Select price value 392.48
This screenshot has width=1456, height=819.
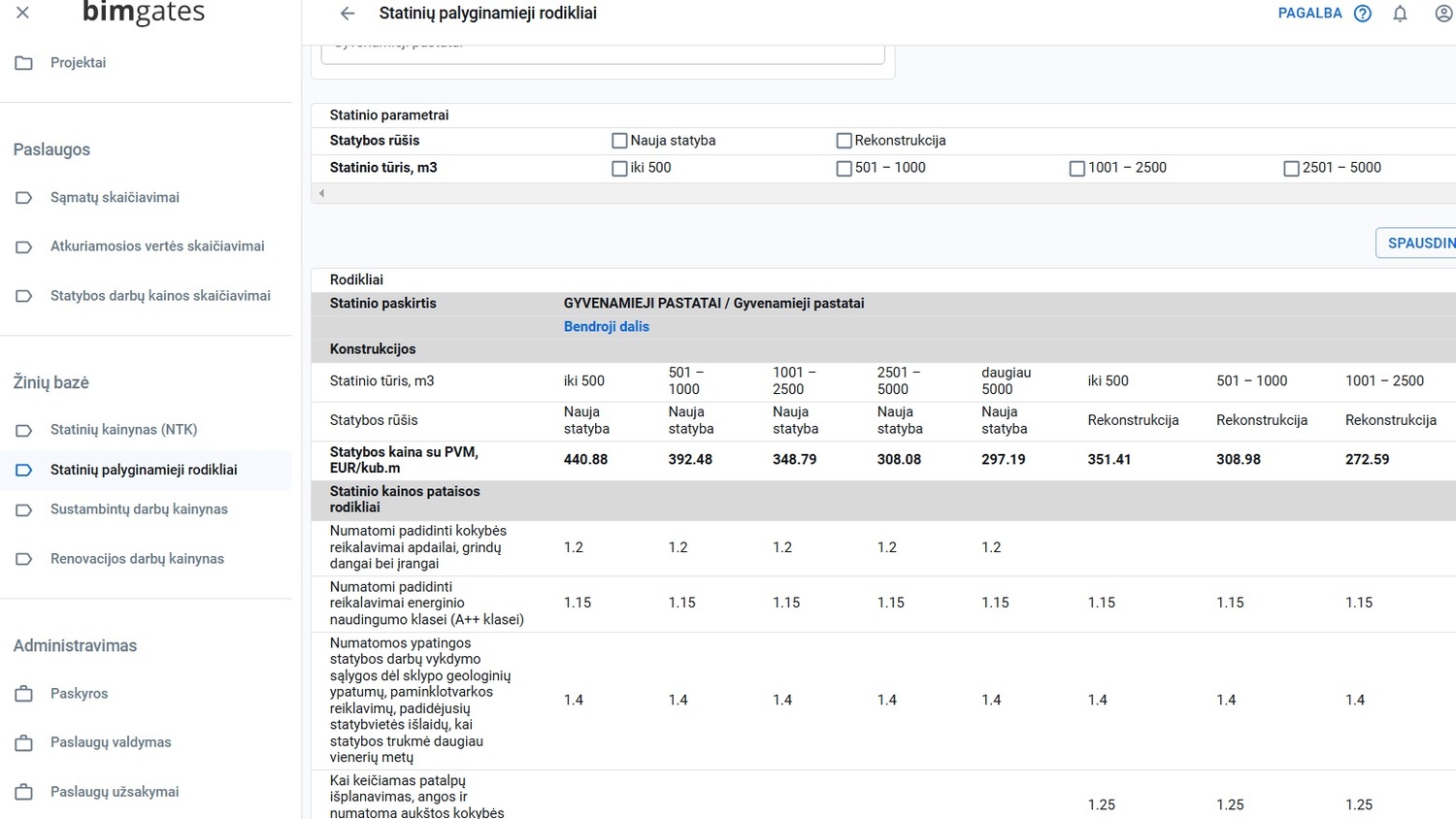[x=690, y=460]
